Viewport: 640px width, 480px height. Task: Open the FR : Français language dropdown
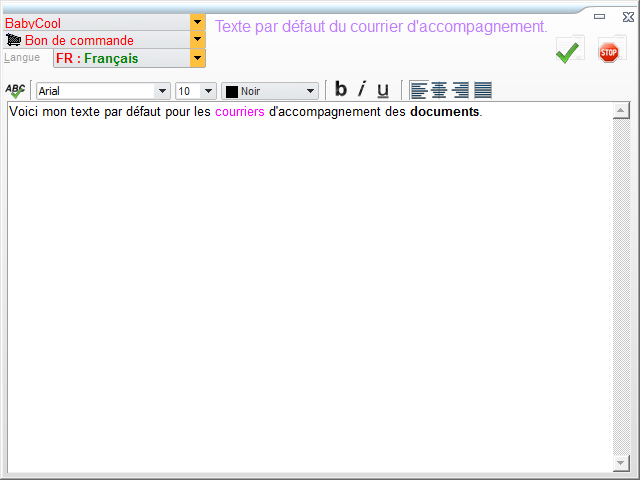(197, 58)
